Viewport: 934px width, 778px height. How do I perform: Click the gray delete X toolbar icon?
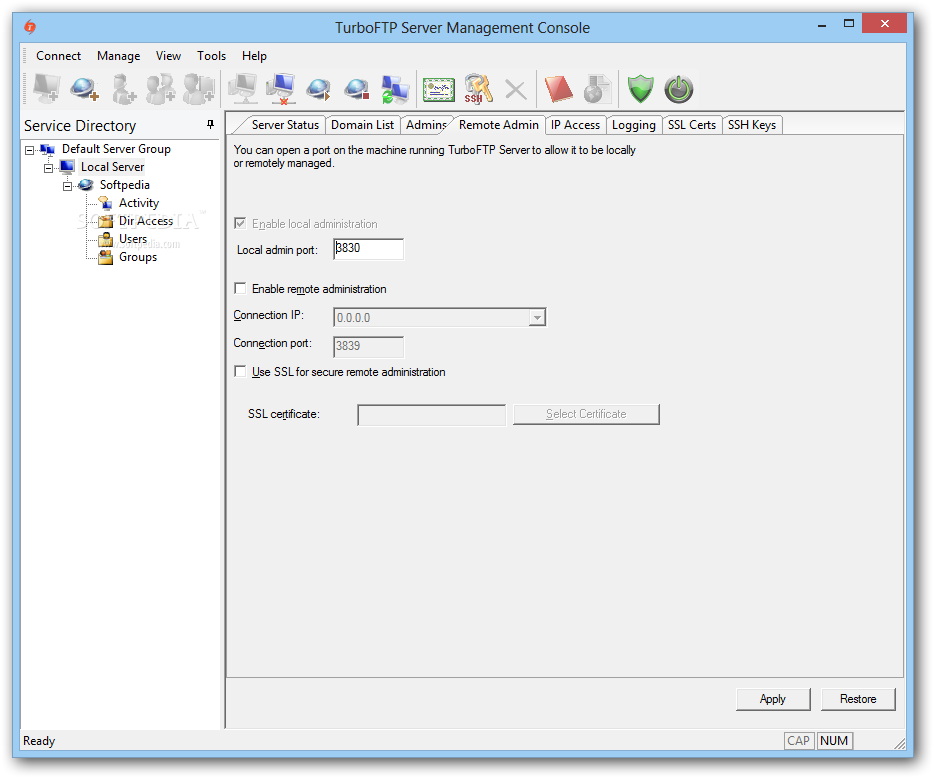(516, 90)
